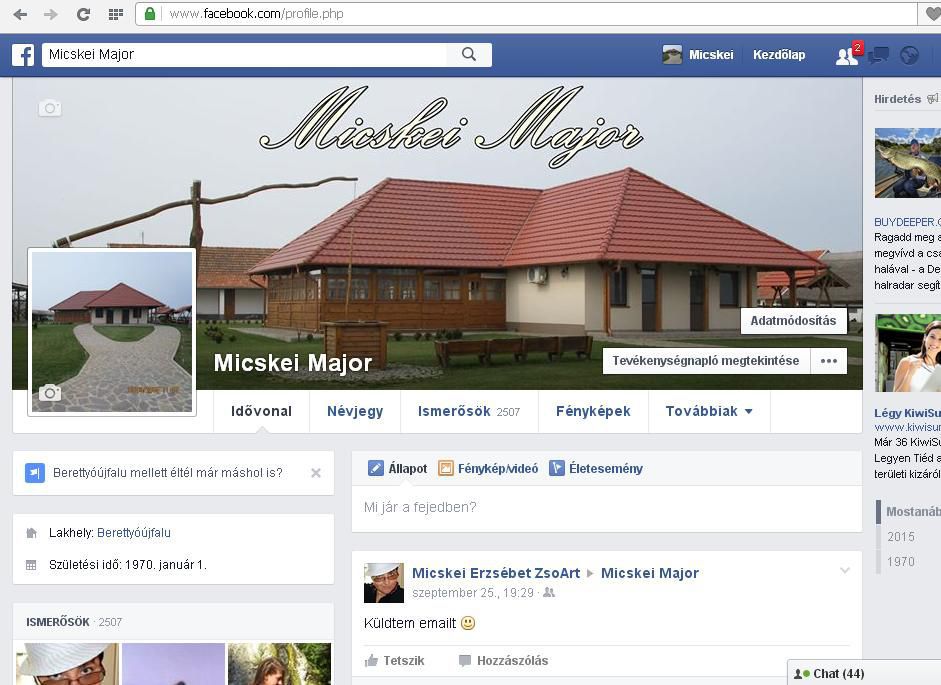Reload the page with browser refresh icon
This screenshot has width=941, height=685.
coord(83,14)
